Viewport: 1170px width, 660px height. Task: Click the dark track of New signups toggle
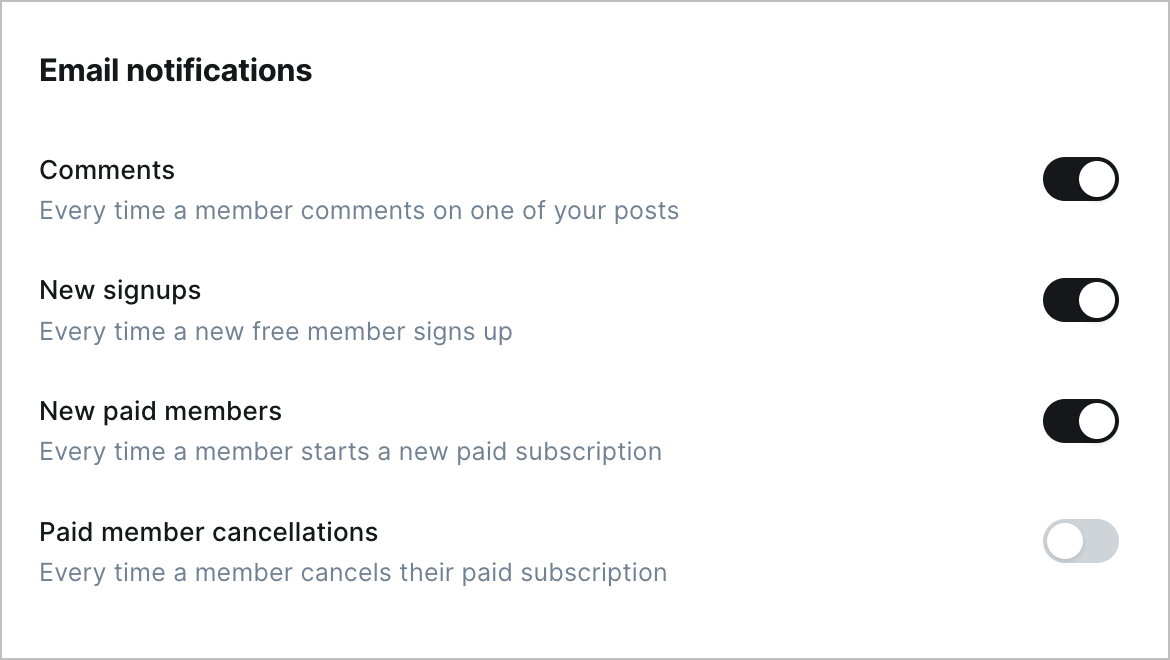click(1060, 300)
